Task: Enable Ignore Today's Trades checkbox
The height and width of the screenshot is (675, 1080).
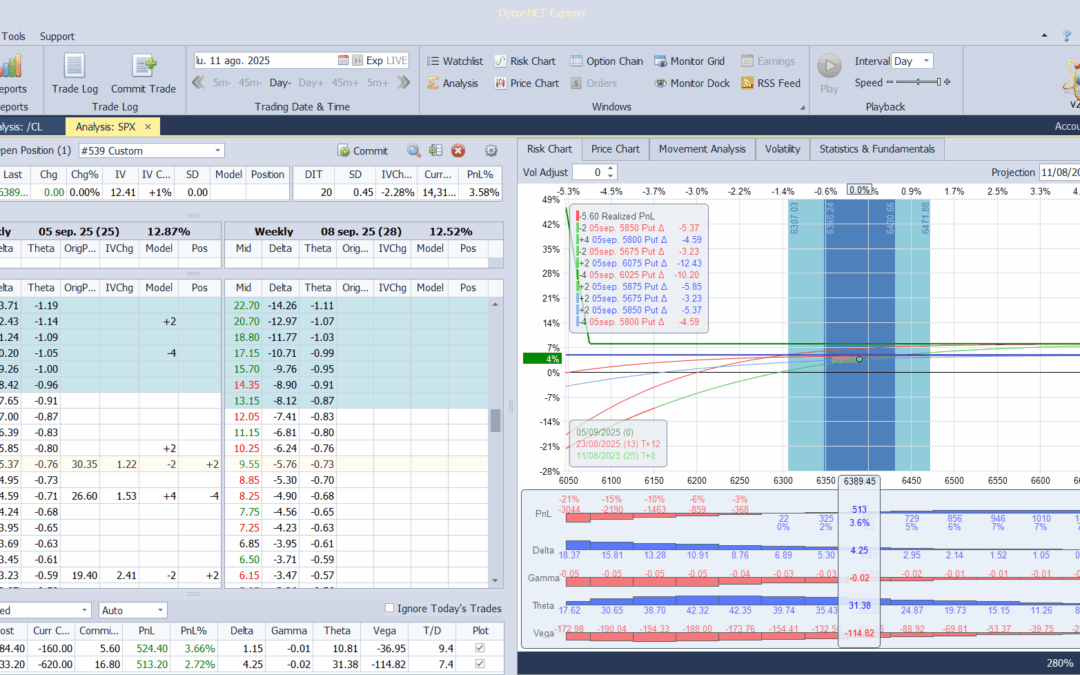Action: [x=390, y=608]
